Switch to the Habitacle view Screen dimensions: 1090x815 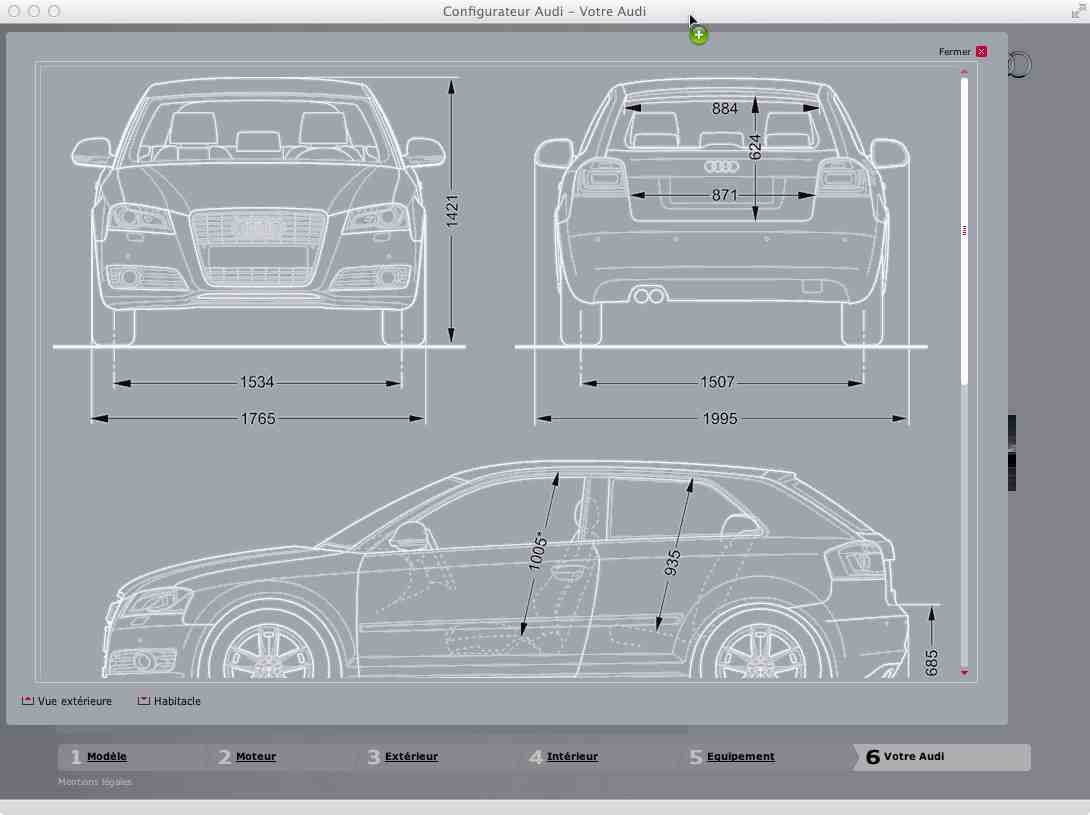(x=177, y=701)
